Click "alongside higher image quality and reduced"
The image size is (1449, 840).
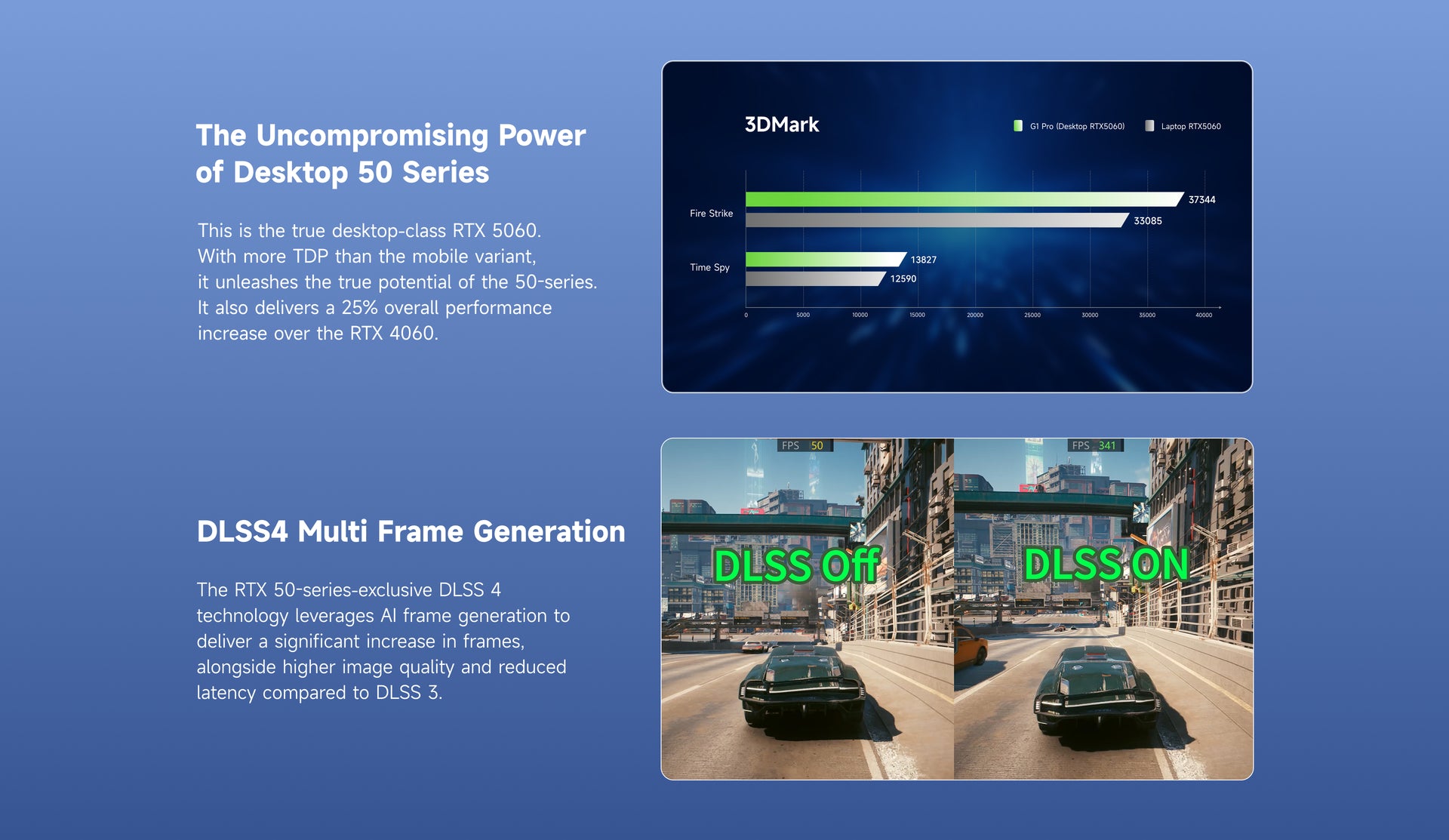[382, 667]
